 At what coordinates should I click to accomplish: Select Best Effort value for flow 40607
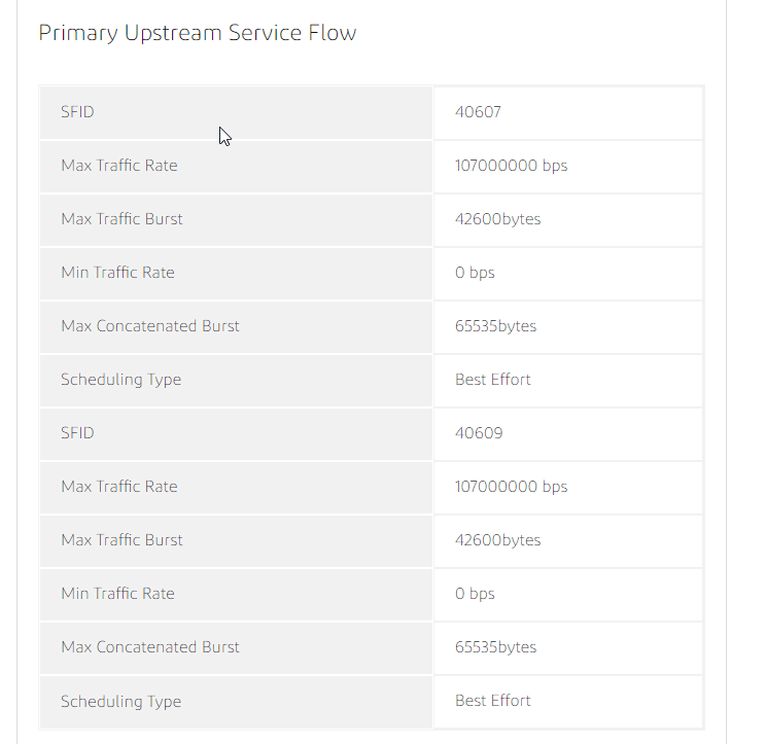click(493, 379)
